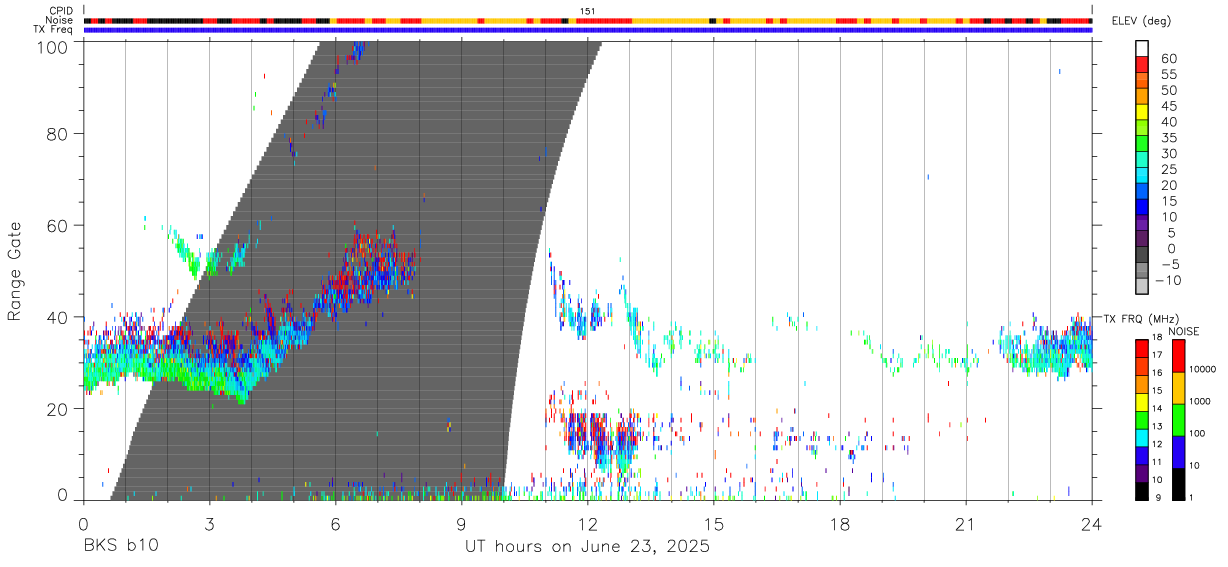
Task: Click the 18 value on TX FRQ scale
Action: pyautogui.click(x=1155, y=337)
